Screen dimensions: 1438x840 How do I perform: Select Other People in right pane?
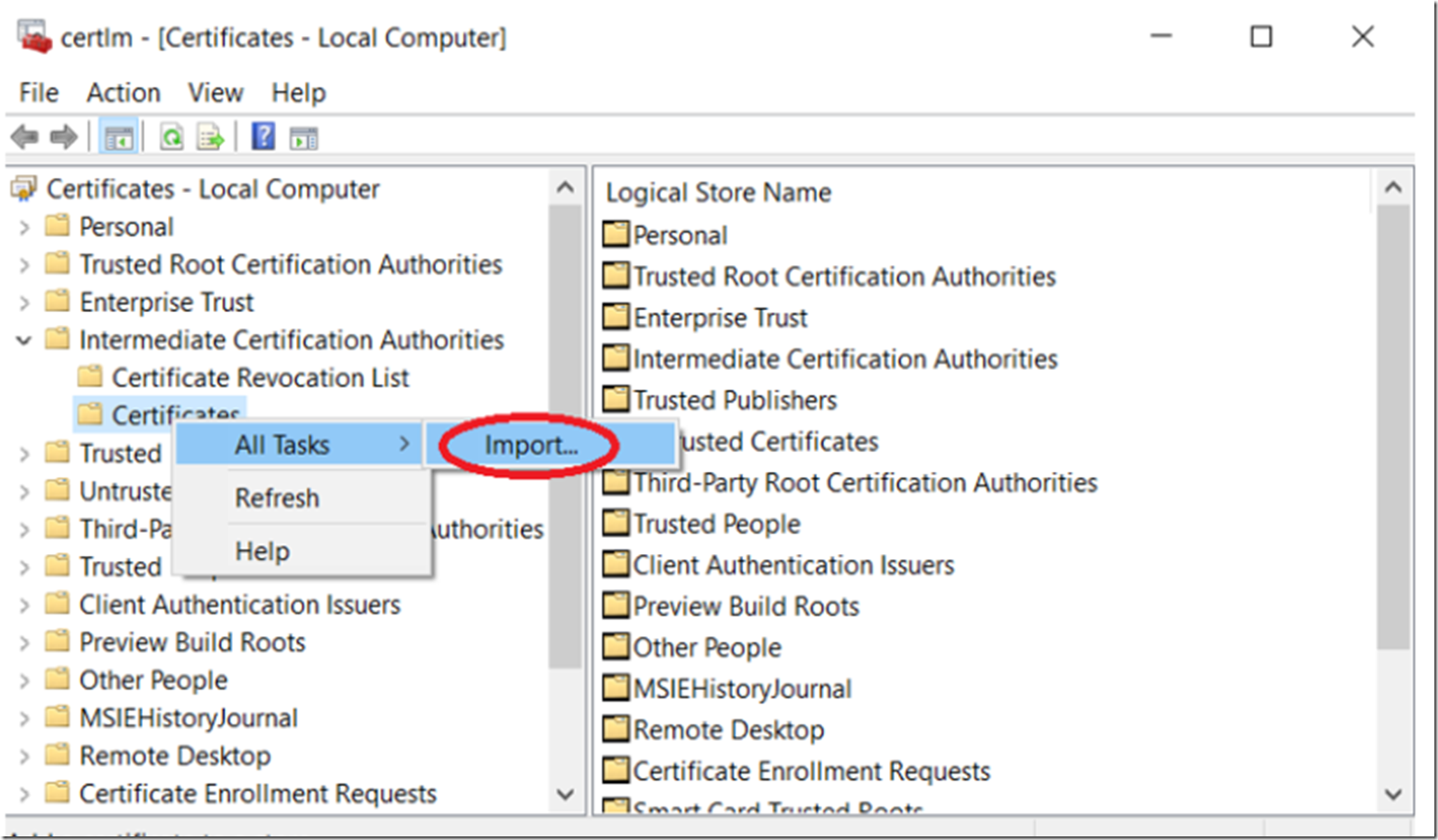[x=707, y=647]
